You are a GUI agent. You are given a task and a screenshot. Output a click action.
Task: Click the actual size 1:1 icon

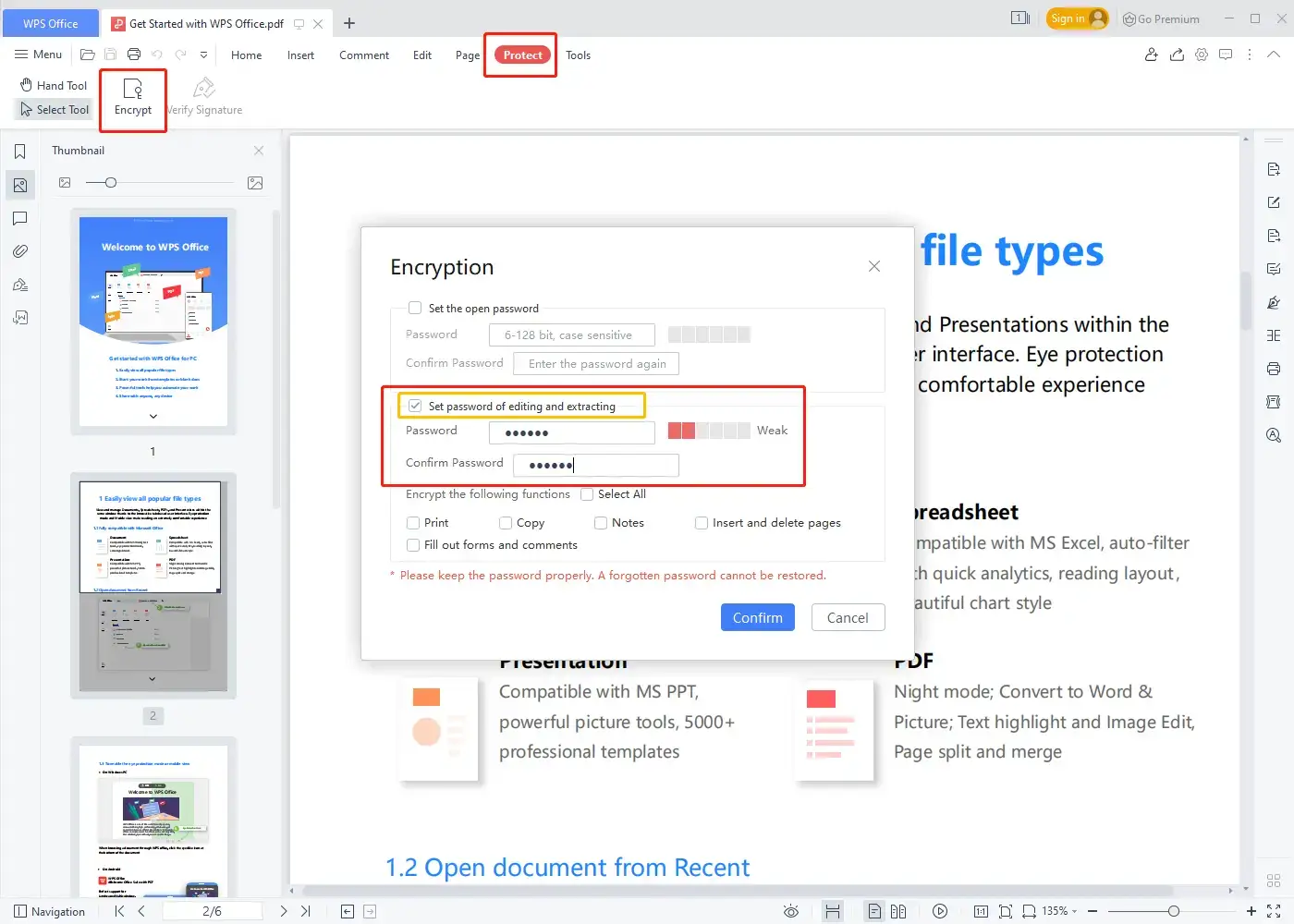point(981,911)
